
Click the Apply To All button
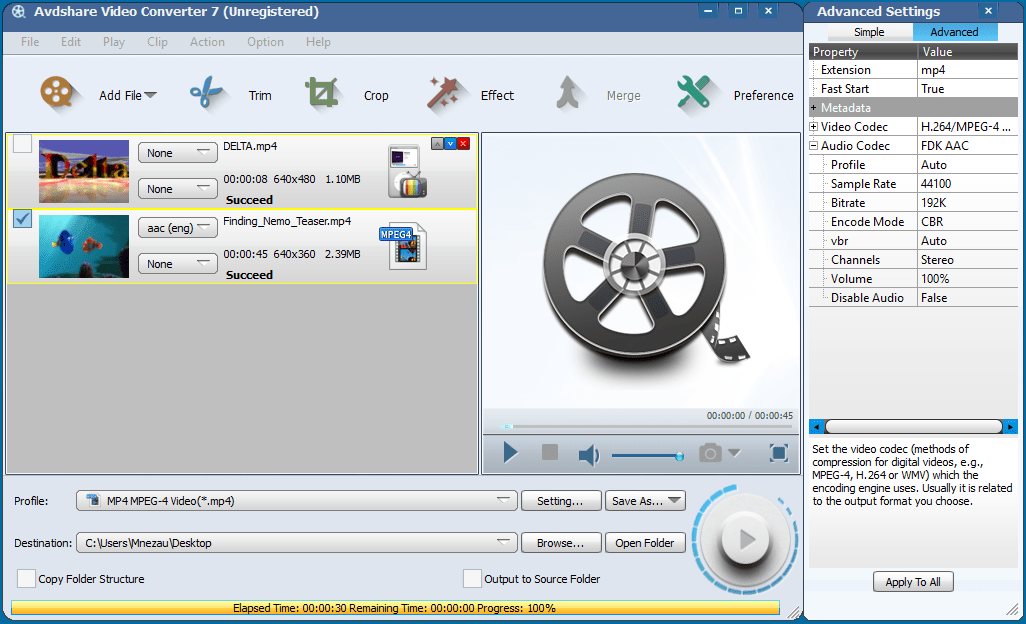(912, 581)
